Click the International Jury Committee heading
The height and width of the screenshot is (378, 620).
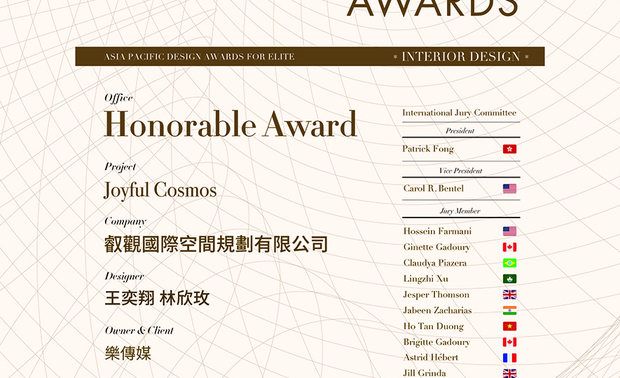tap(459, 113)
